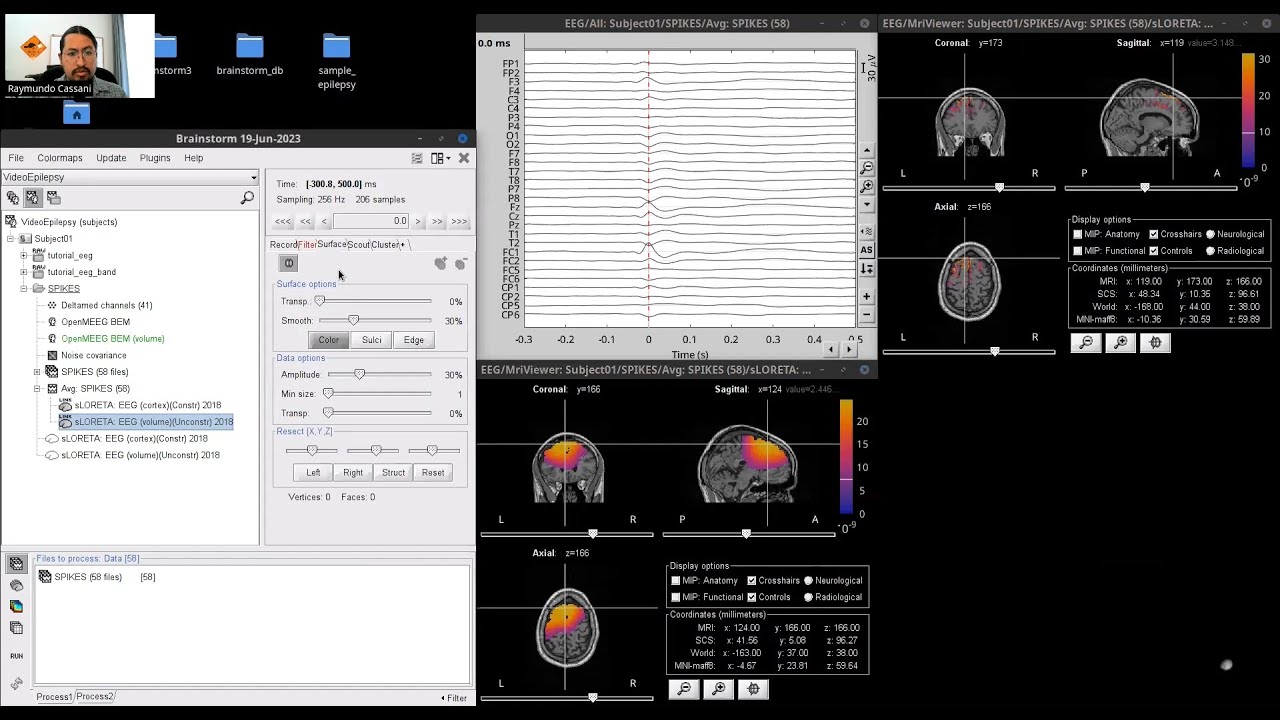Zoom in on MriViewer showing y=173
Image resolution: width=1280 pixels, height=720 pixels.
click(1121, 343)
